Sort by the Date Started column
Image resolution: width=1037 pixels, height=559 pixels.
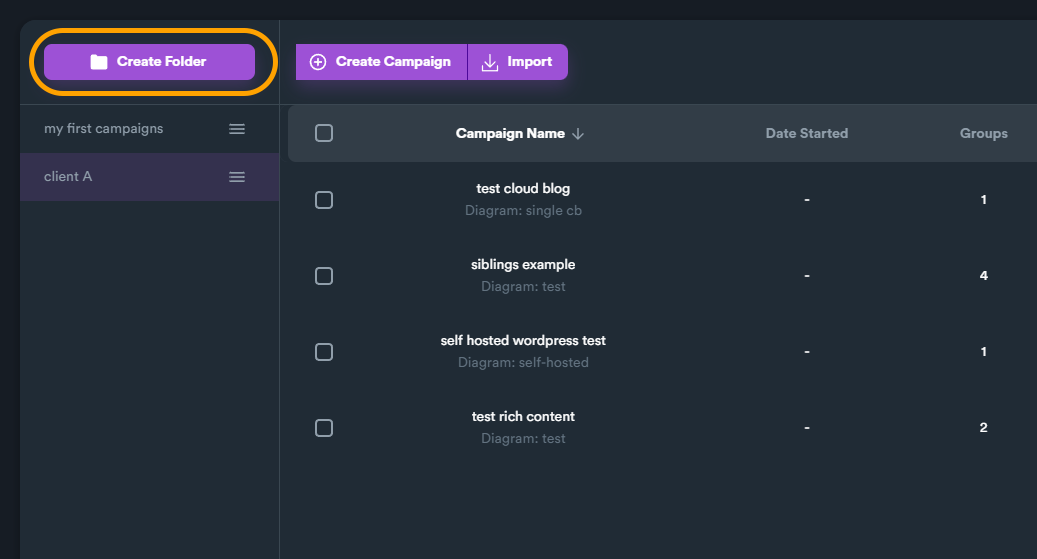tap(807, 133)
